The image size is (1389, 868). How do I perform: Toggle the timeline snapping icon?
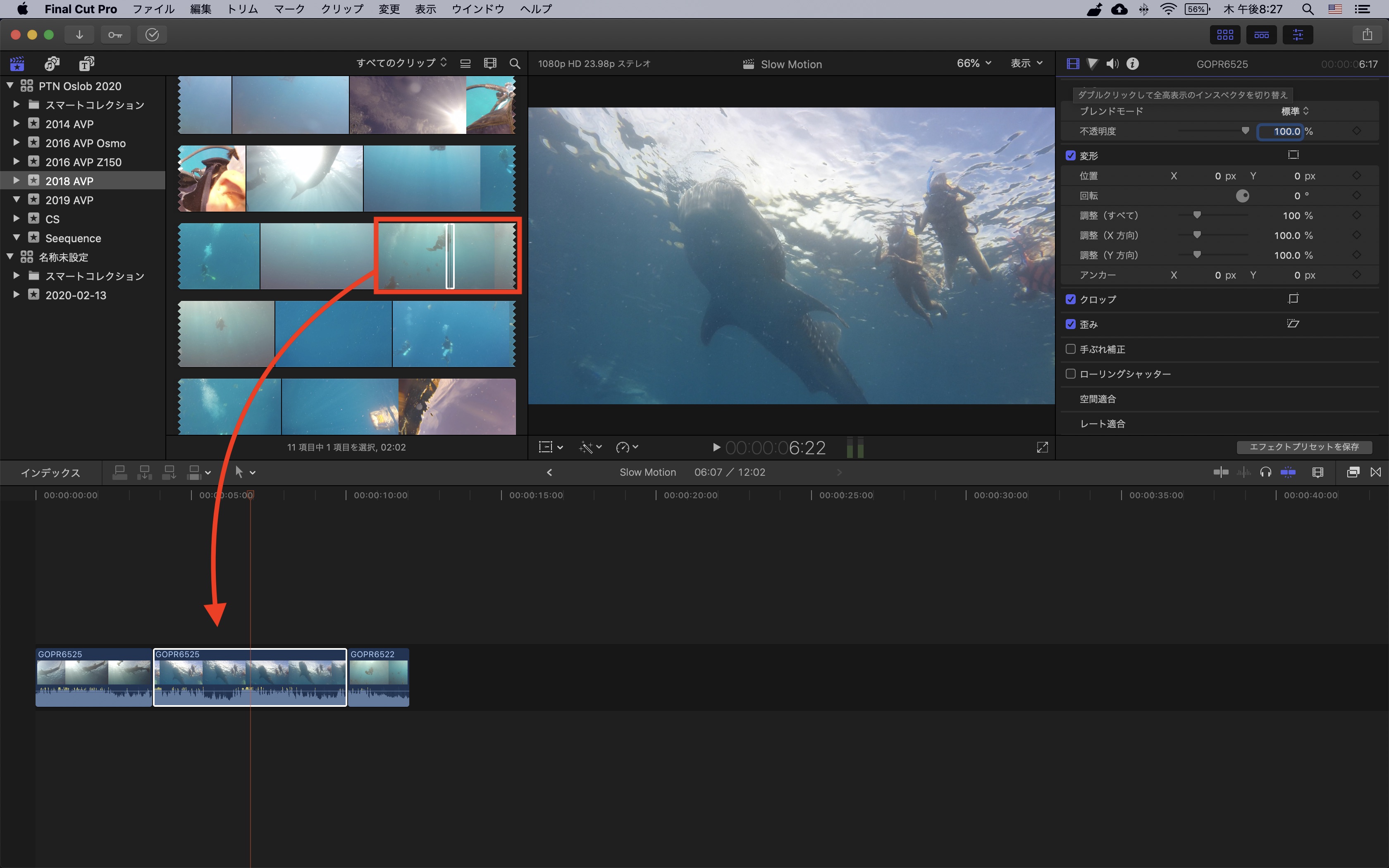[x=1288, y=472]
